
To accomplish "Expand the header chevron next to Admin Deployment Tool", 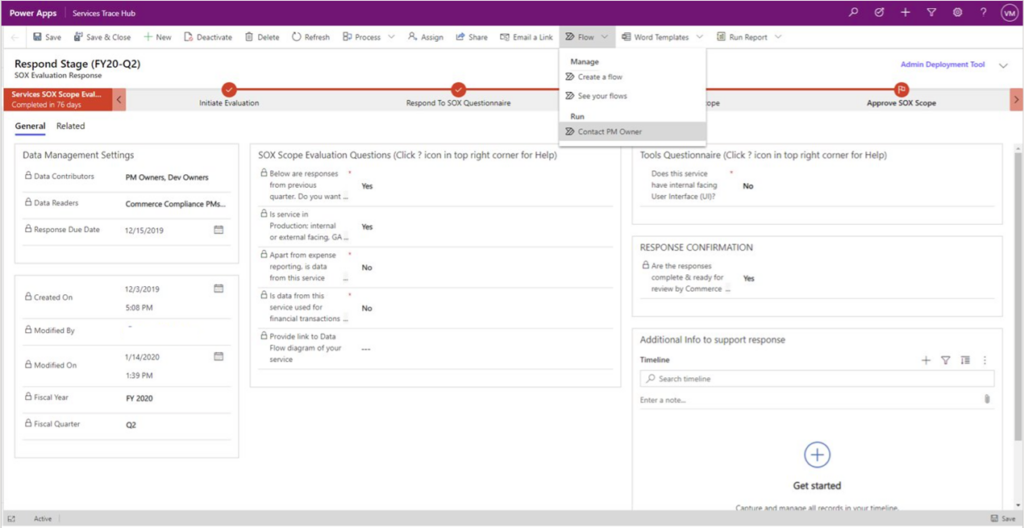I will (x=1003, y=65).
